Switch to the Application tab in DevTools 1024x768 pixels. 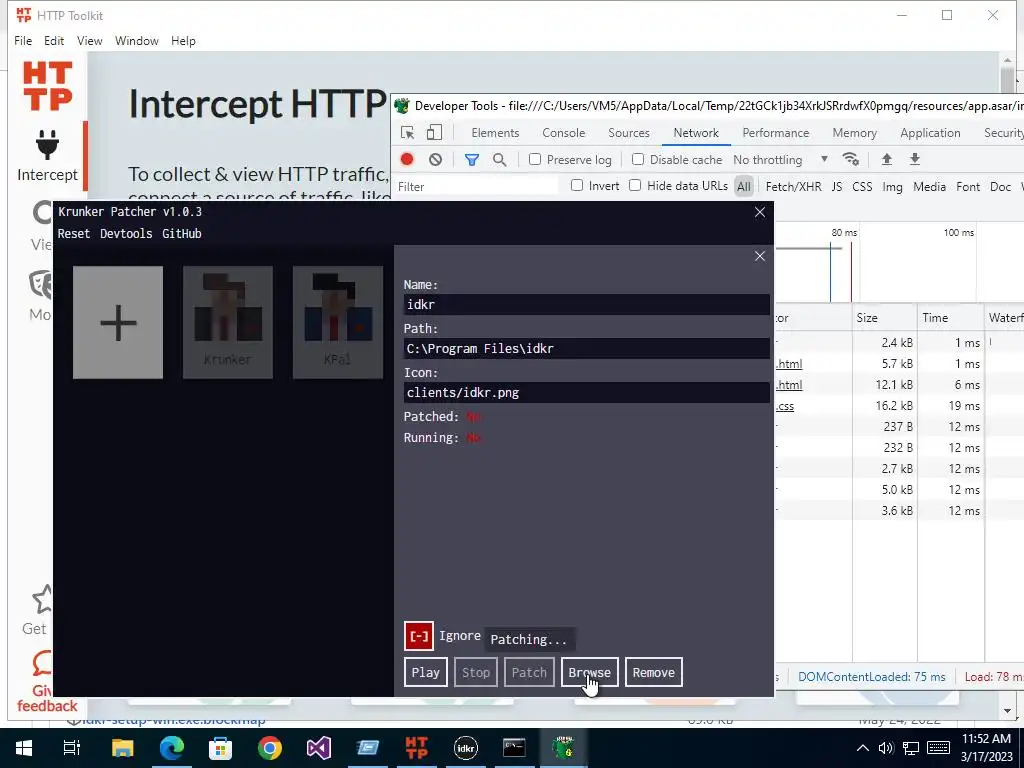(x=930, y=133)
